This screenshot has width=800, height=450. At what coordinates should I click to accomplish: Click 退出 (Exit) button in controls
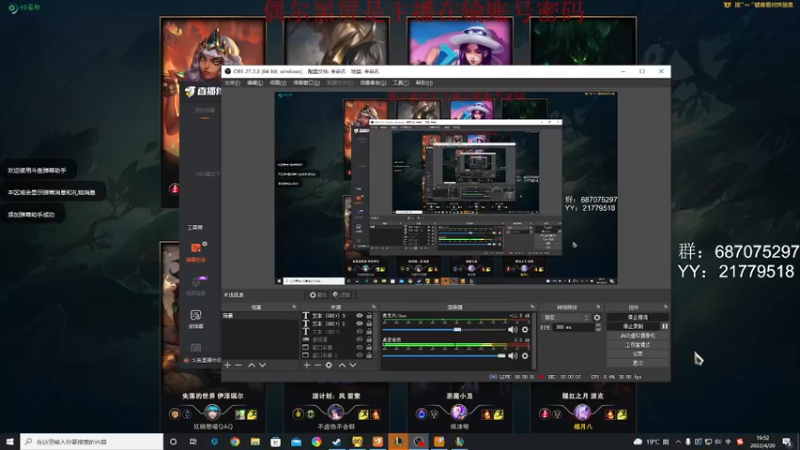pyautogui.click(x=637, y=363)
